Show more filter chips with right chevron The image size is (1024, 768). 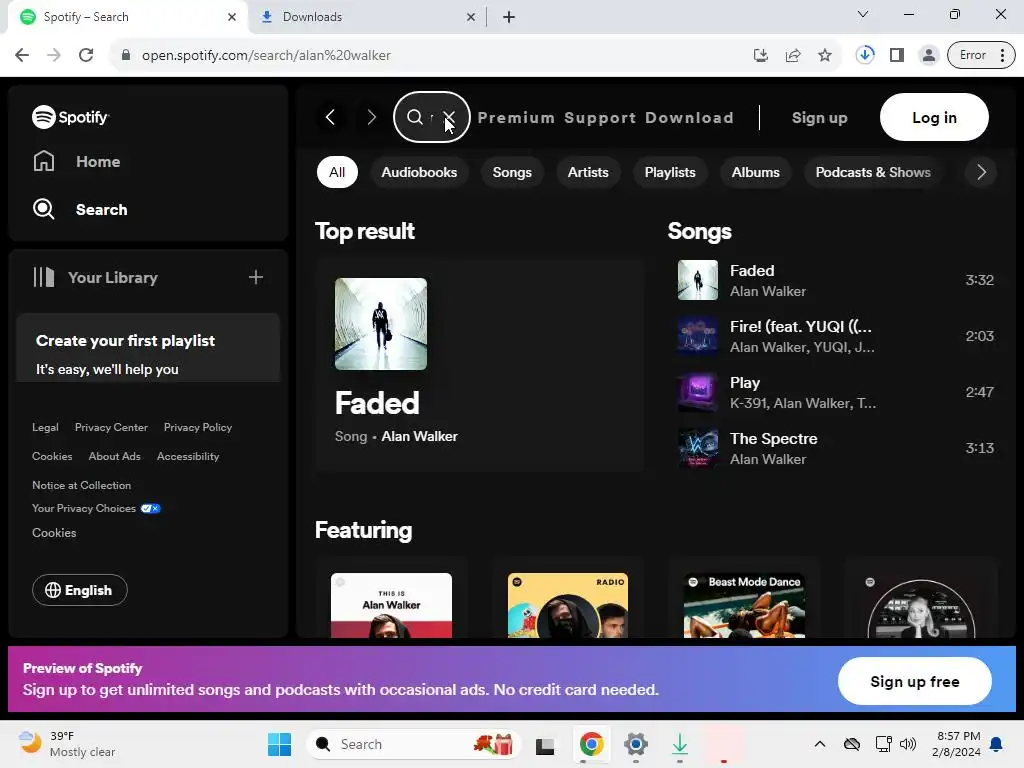click(981, 172)
